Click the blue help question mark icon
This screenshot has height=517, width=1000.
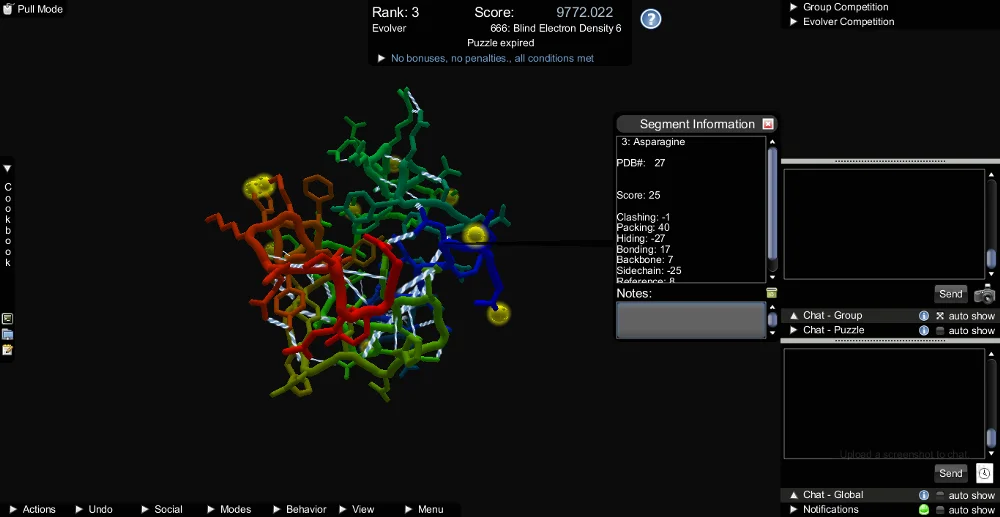(x=651, y=19)
